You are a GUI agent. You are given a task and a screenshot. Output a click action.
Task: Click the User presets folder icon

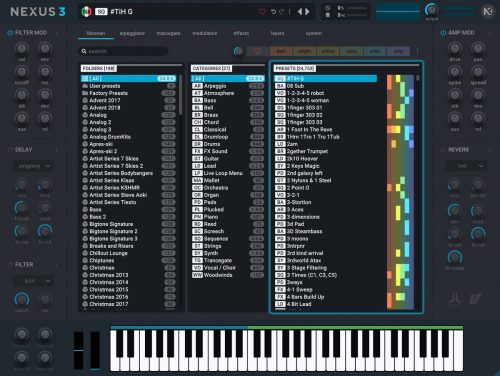pyautogui.click(x=85, y=86)
